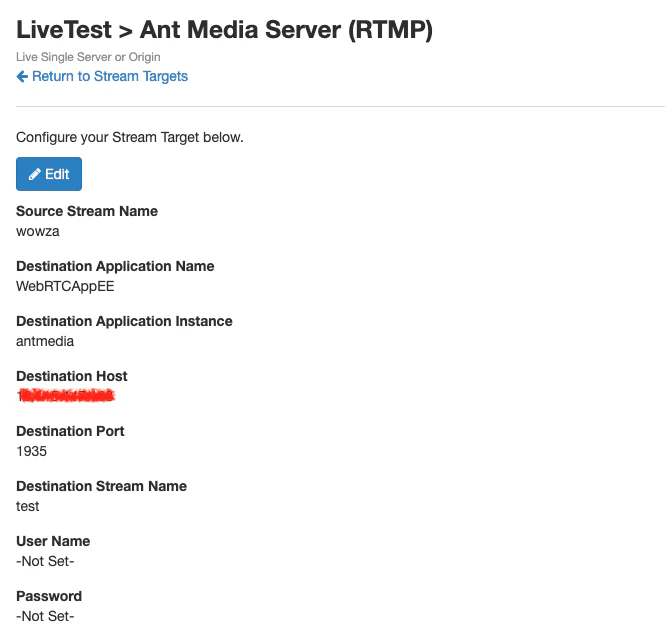Click the 'Destination Application Instance' label
This screenshot has height=642, width=665.
point(124,321)
